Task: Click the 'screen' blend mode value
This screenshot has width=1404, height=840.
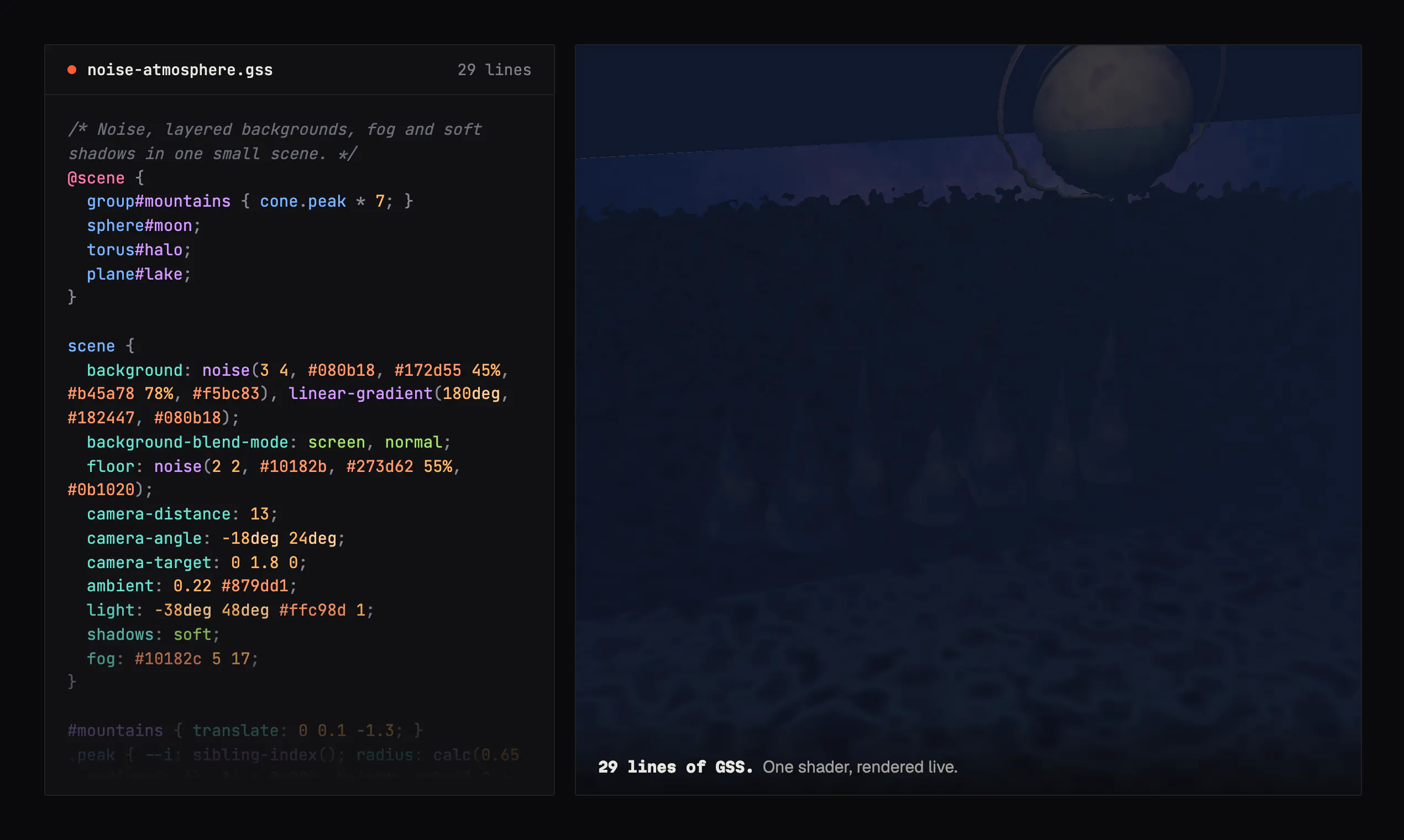Action: coord(337,442)
